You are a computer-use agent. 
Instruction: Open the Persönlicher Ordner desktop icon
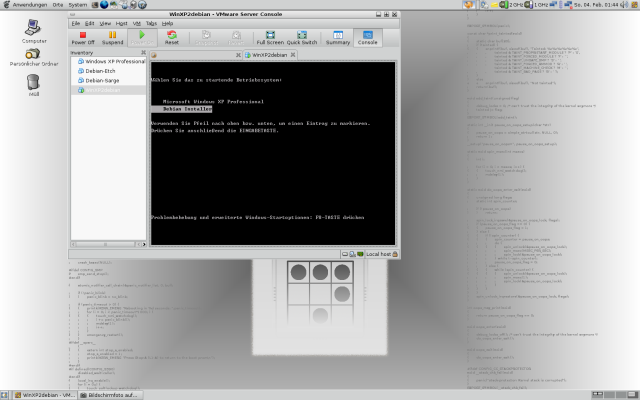click(34, 59)
